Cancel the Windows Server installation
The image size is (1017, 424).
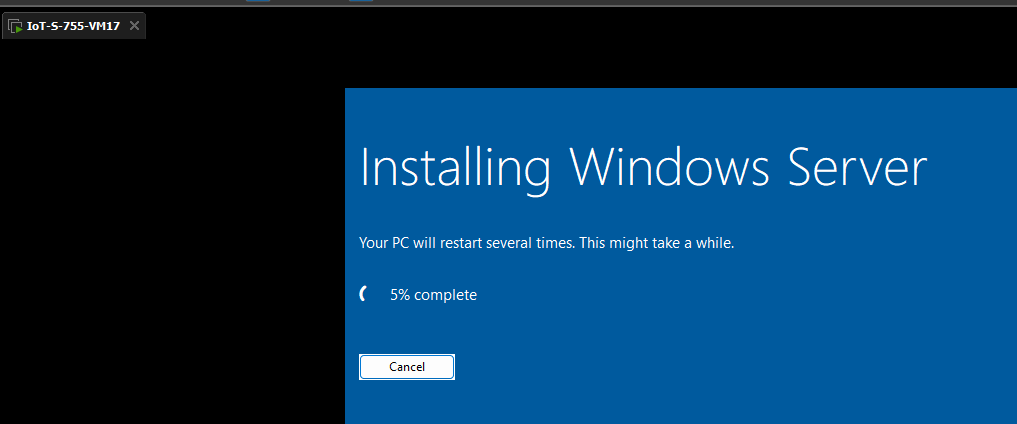tap(407, 367)
